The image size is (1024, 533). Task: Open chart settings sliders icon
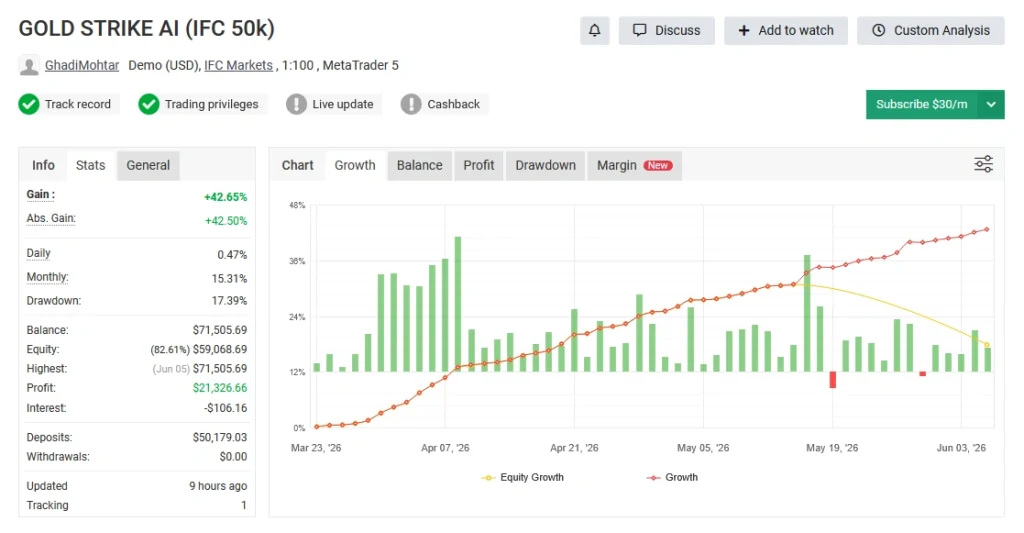tap(984, 164)
